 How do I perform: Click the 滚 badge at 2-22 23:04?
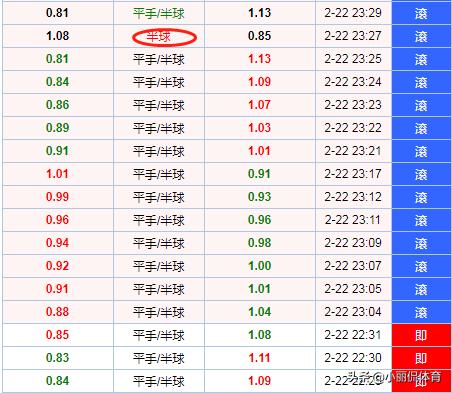(x=421, y=312)
